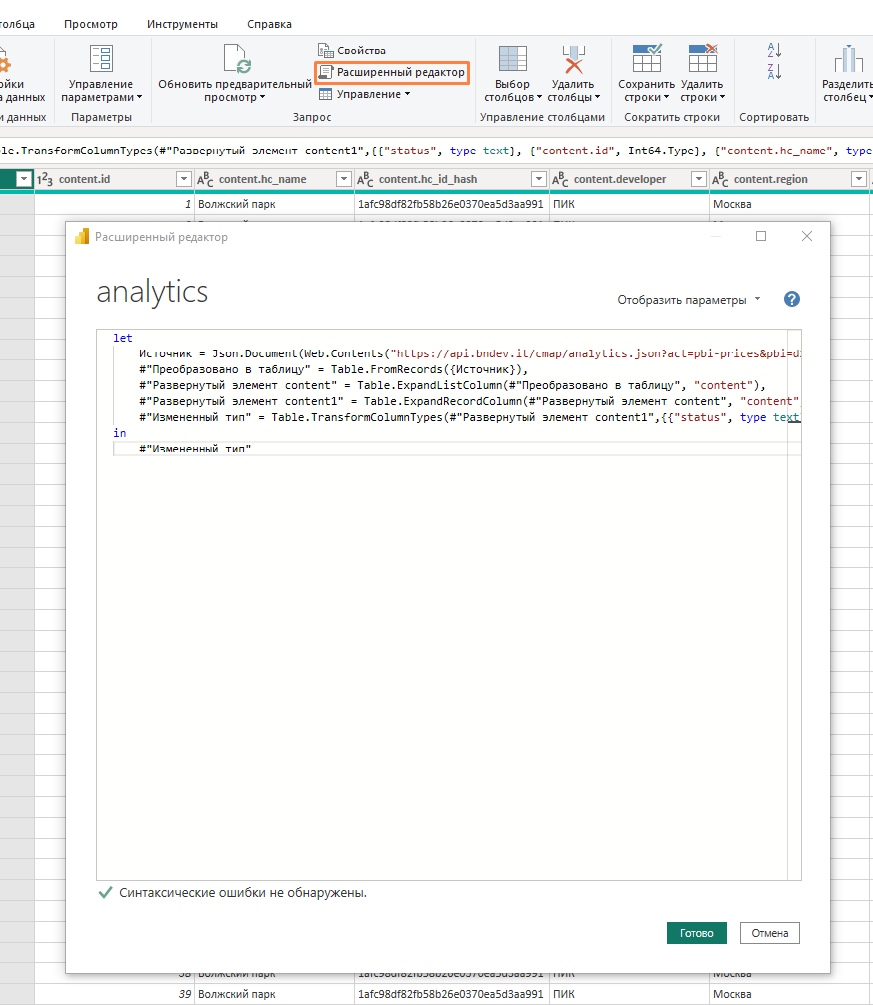Expand the Выбор столбцов dropdown arrow
Screen dimensions: 873x1005
(x=539, y=97)
